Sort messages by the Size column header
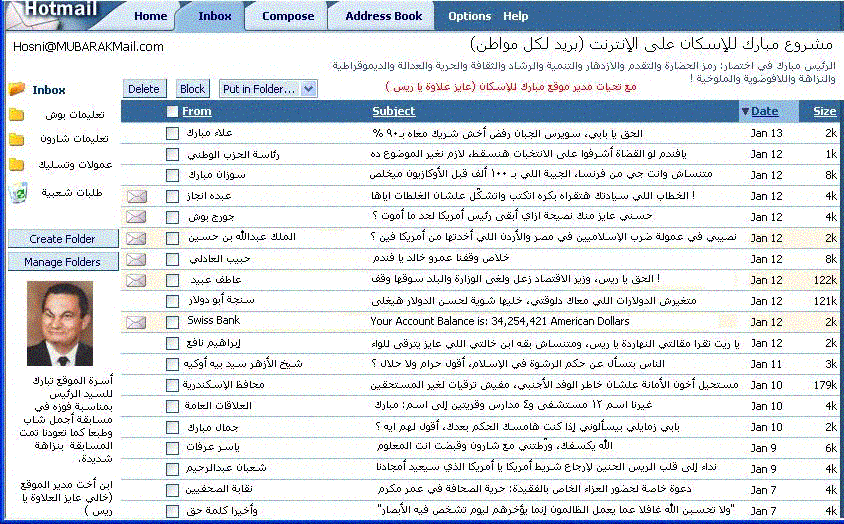 [x=825, y=111]
